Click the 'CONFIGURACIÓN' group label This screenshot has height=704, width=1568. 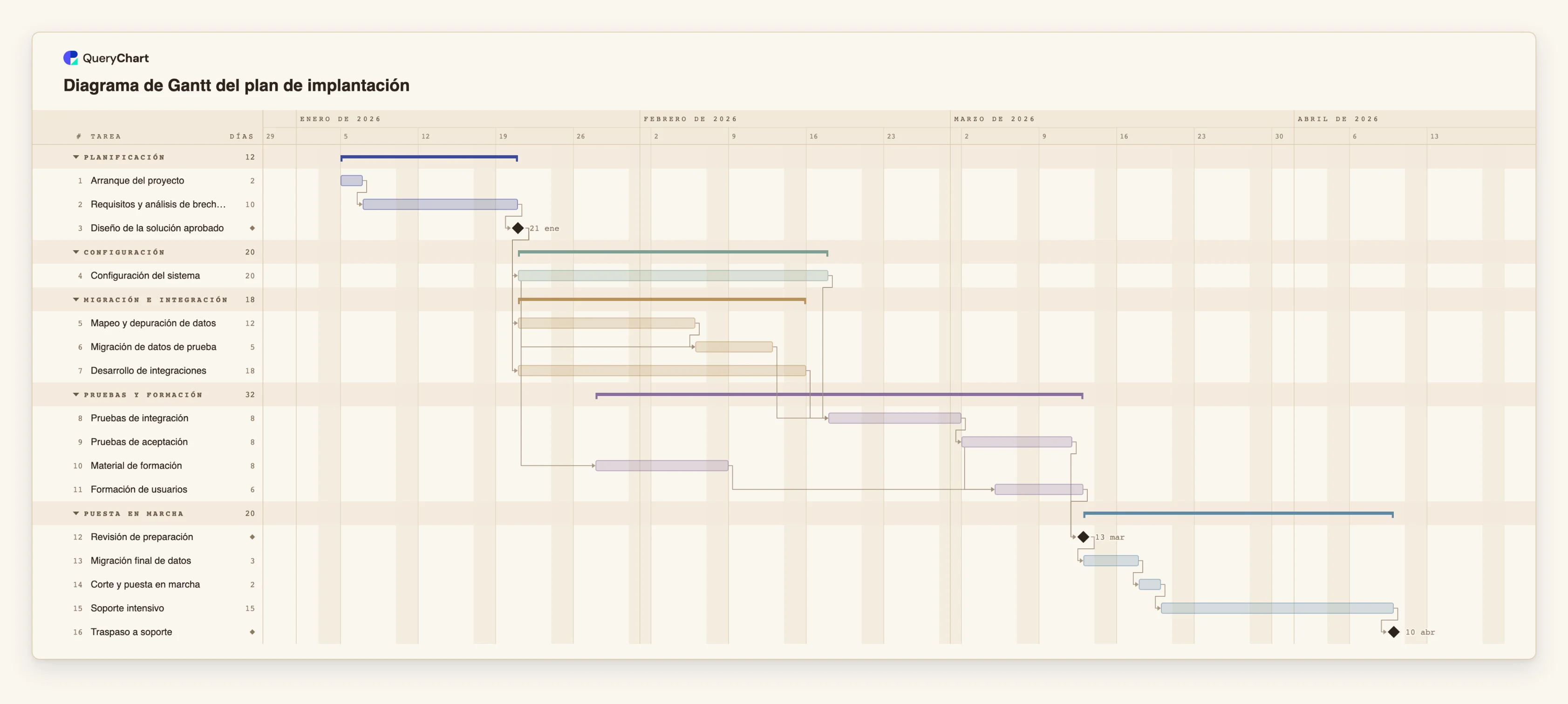pyautogui.click(x=124, y=252)
